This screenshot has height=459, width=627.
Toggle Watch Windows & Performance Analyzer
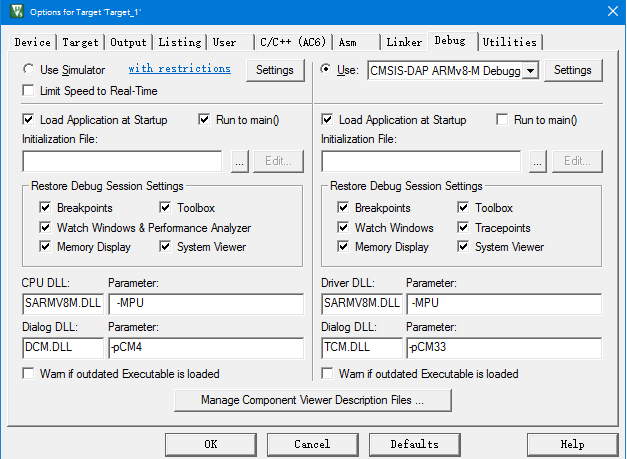tap(45, 228)
